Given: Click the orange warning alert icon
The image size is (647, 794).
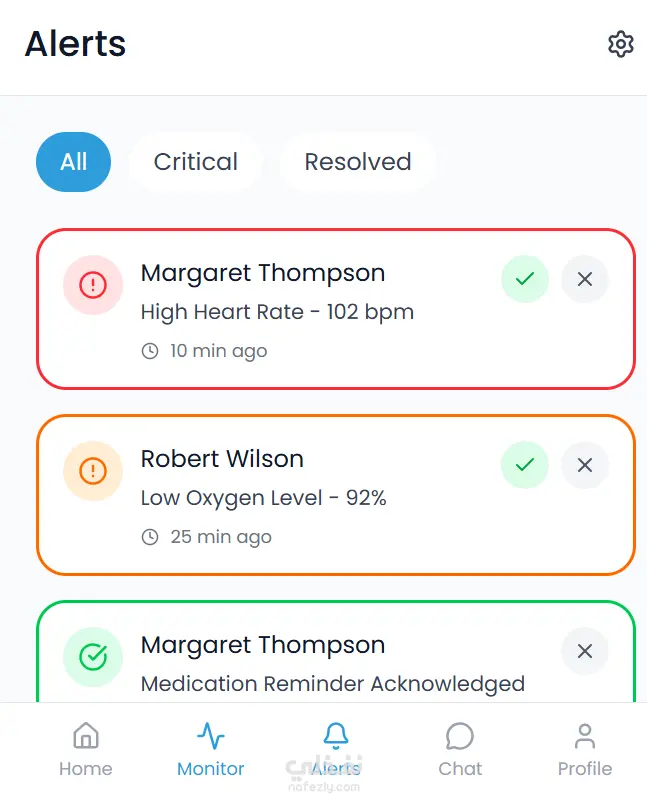Looking at the screenshot, I should tap(93, 470).
